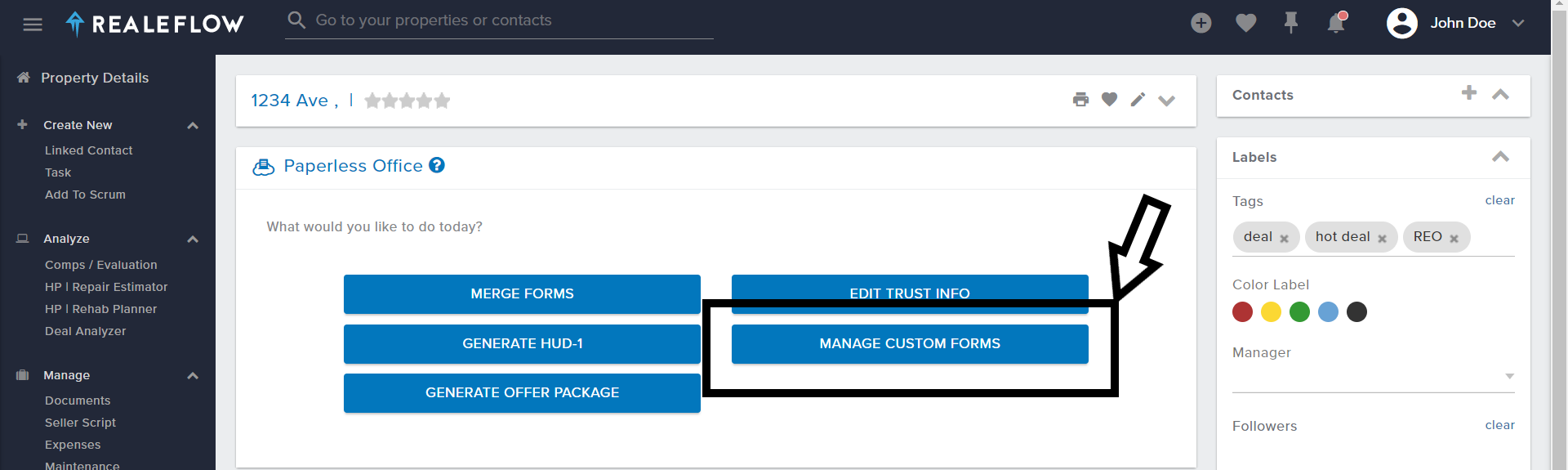Open HP | Rehab Planner
This screenshot has height=470, width=1568.
click(100, 309)
